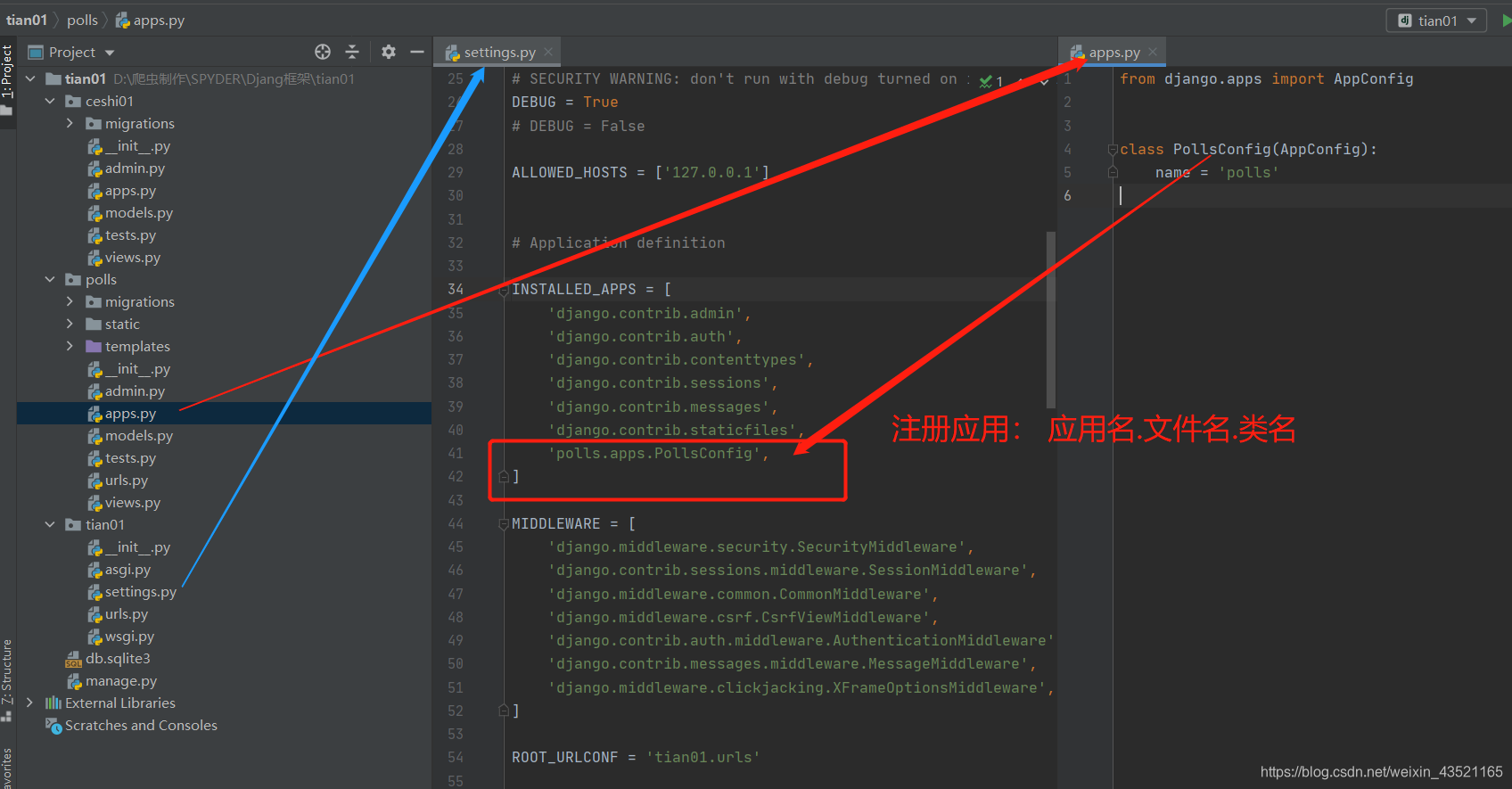1512x789 pixels.
Task: Click the settings.py editor vertical scrollbar
Action: click(x=1050, y=319)
